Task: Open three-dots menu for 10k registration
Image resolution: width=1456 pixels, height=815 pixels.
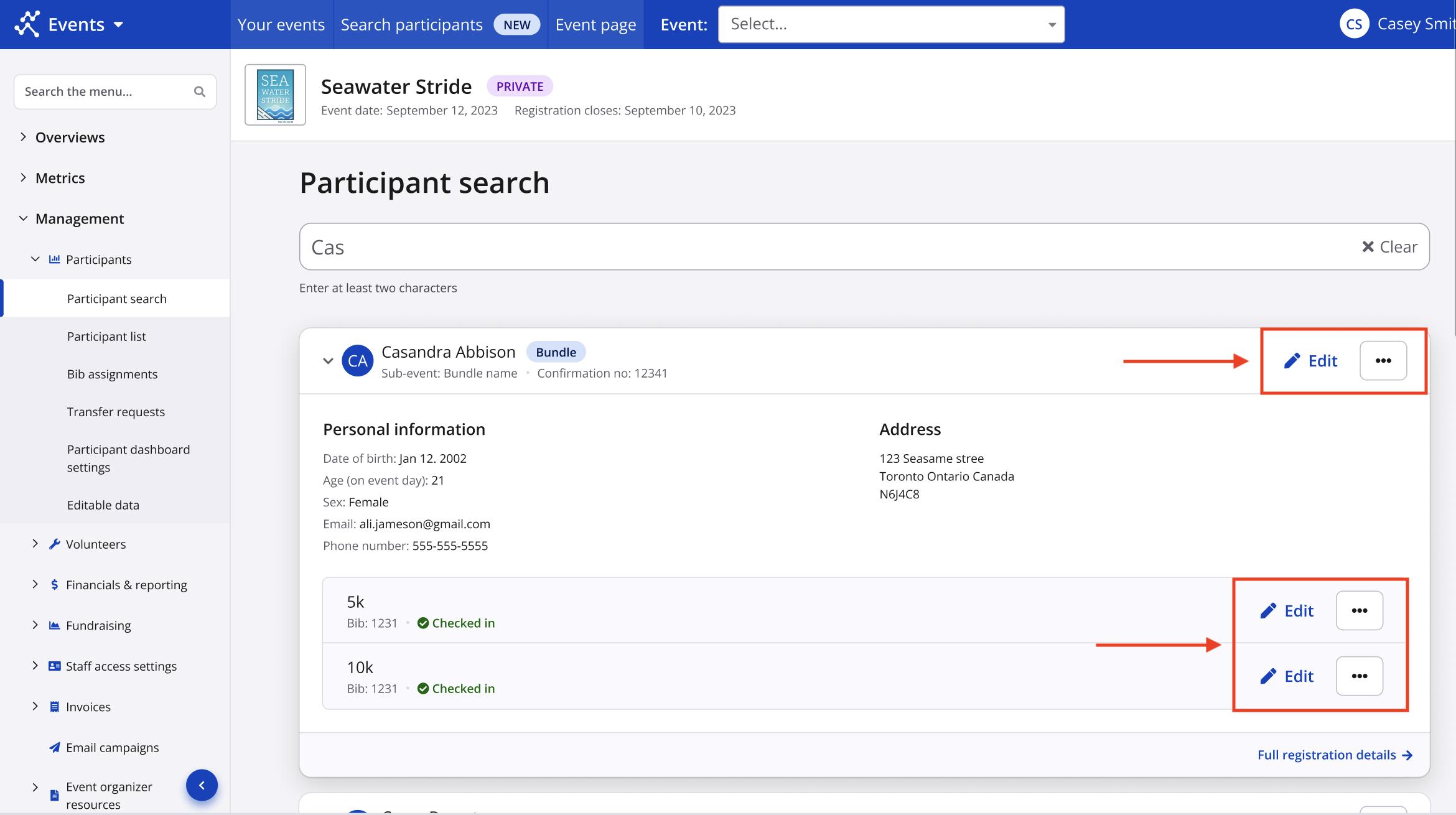Action: tap(1359, 676)
